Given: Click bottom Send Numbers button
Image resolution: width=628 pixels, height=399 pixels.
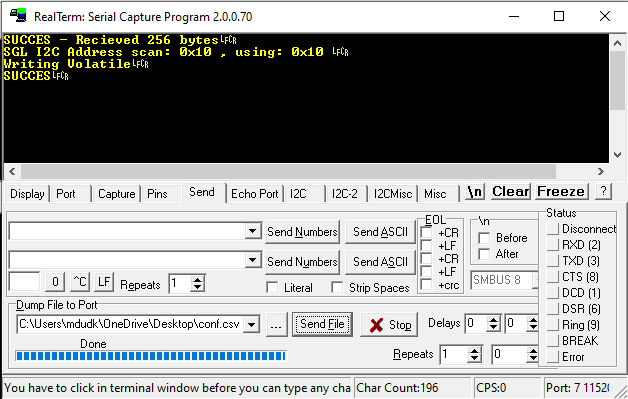Looking at the screenshot, I should (x=302, y=262).
